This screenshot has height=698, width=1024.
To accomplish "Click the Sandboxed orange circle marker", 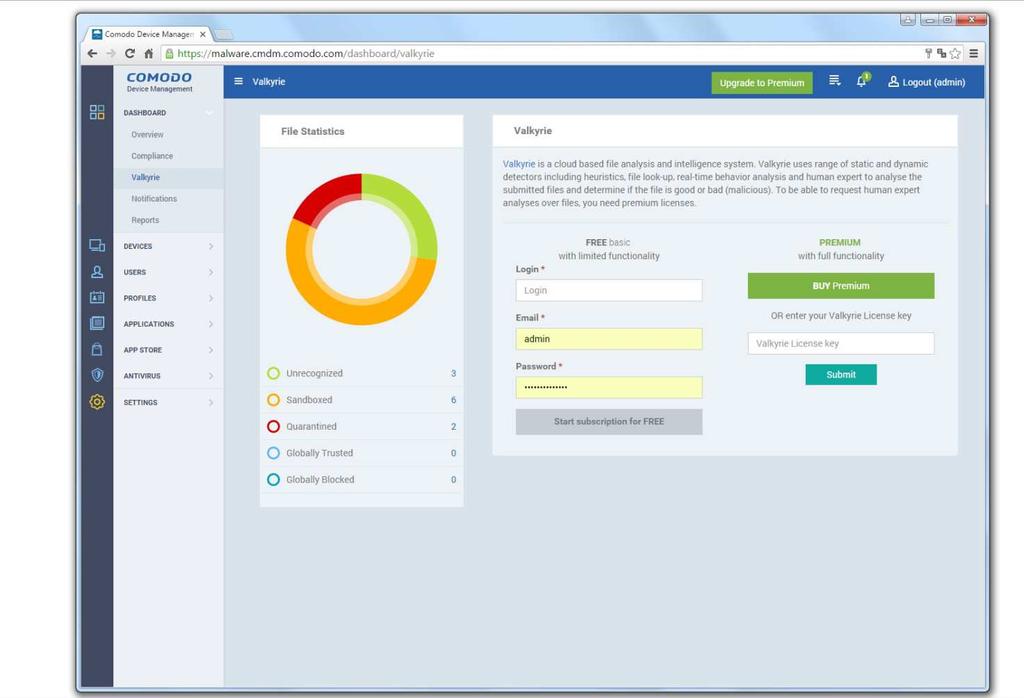I will 274,400.
